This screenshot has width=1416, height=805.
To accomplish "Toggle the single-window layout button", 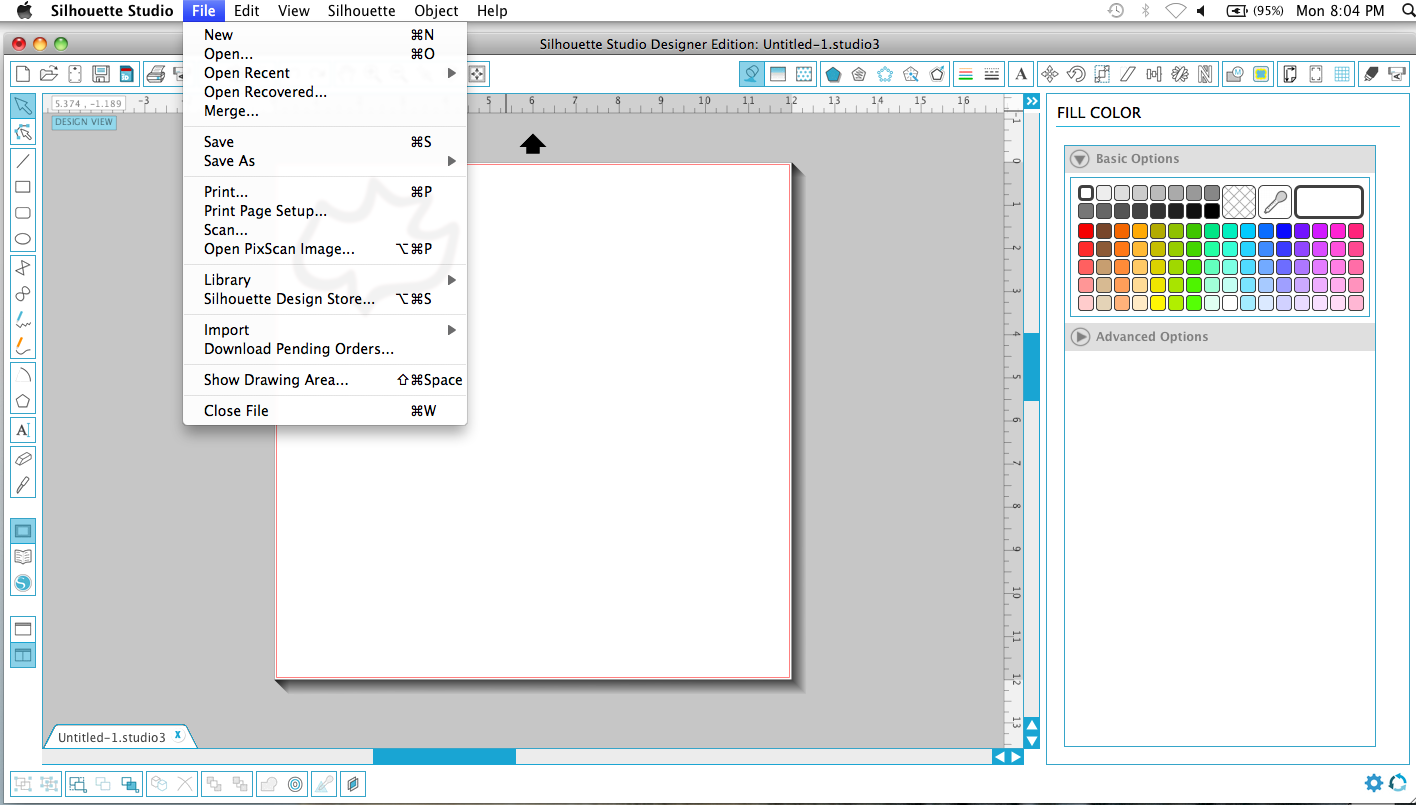I will tap(23, 629).
